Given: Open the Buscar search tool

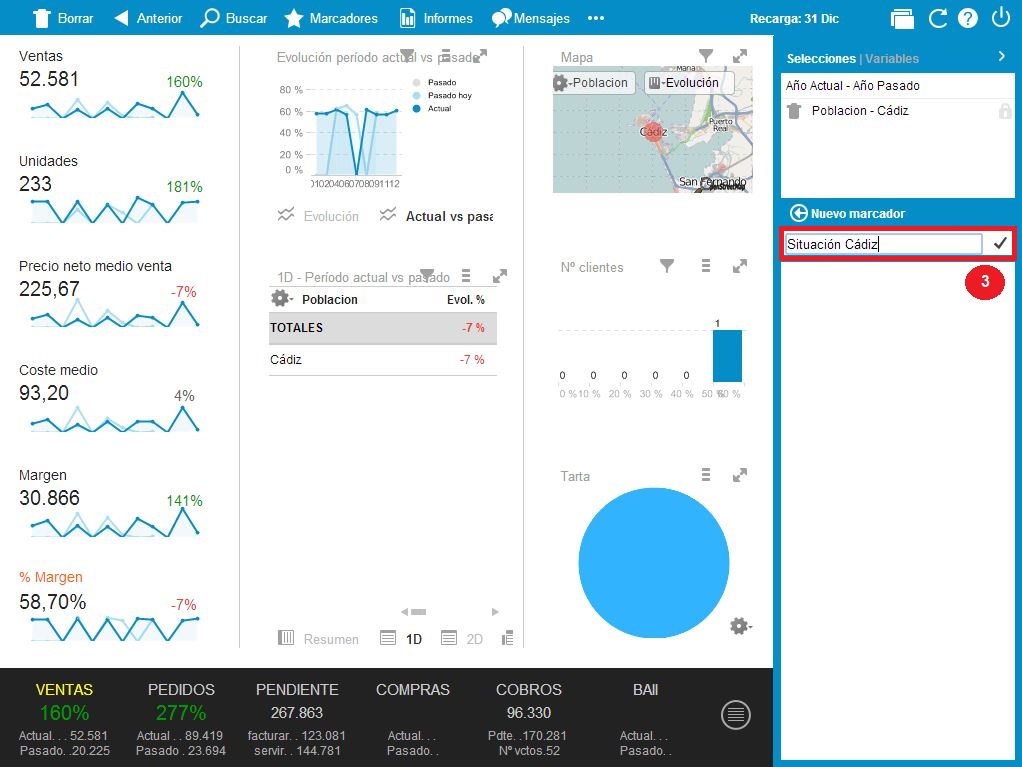Looking at the screenshot, I should click(211, 18).
